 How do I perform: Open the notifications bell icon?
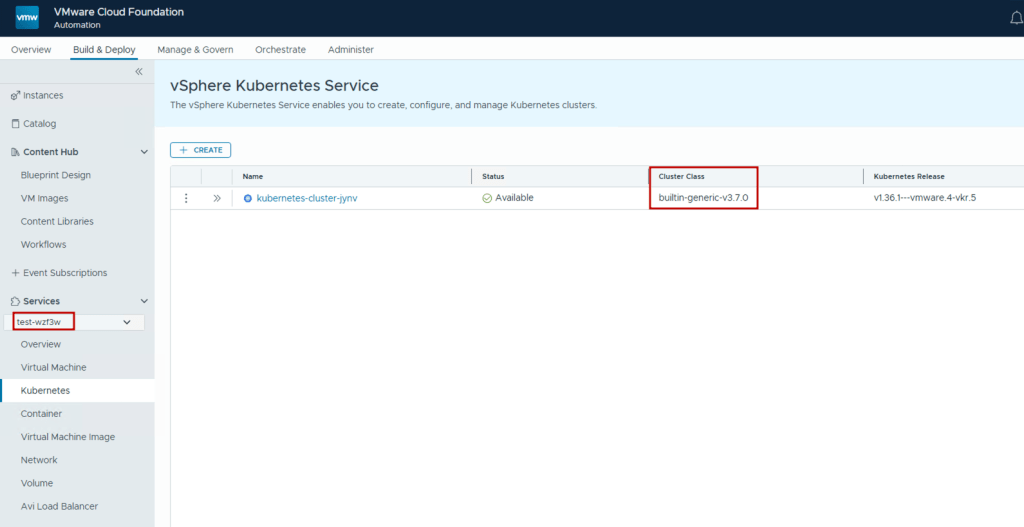(1016, 18)
